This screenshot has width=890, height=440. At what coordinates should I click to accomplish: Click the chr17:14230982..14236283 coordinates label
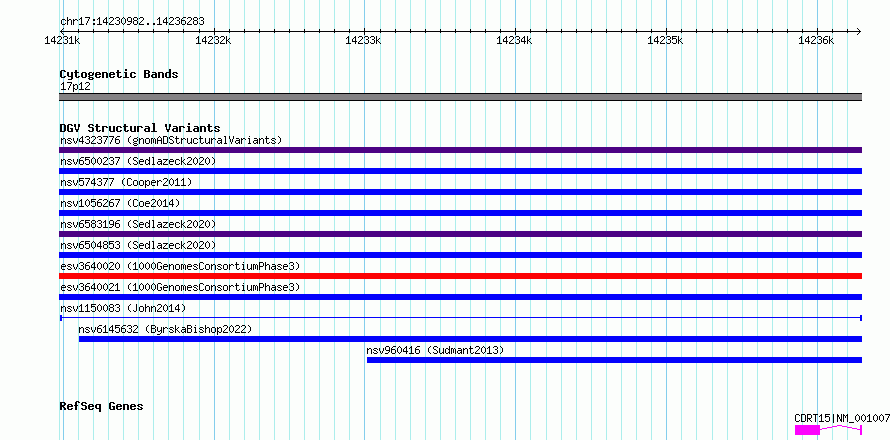(132, 22)
